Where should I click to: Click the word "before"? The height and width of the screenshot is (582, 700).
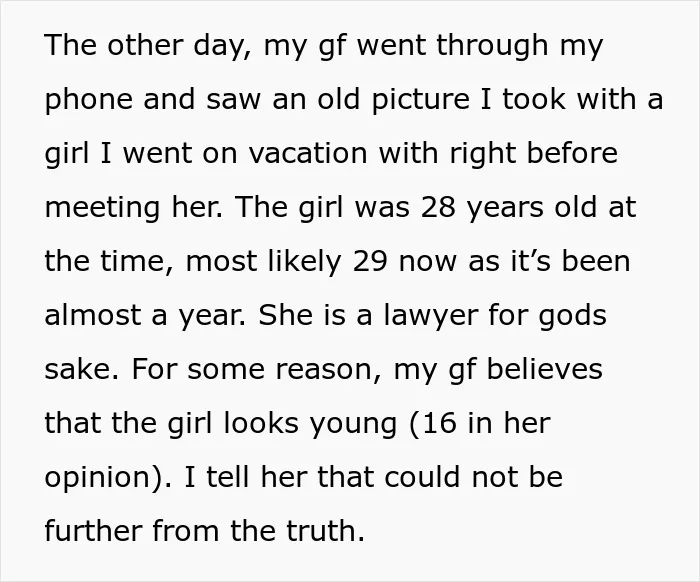[x=572, y=153]
